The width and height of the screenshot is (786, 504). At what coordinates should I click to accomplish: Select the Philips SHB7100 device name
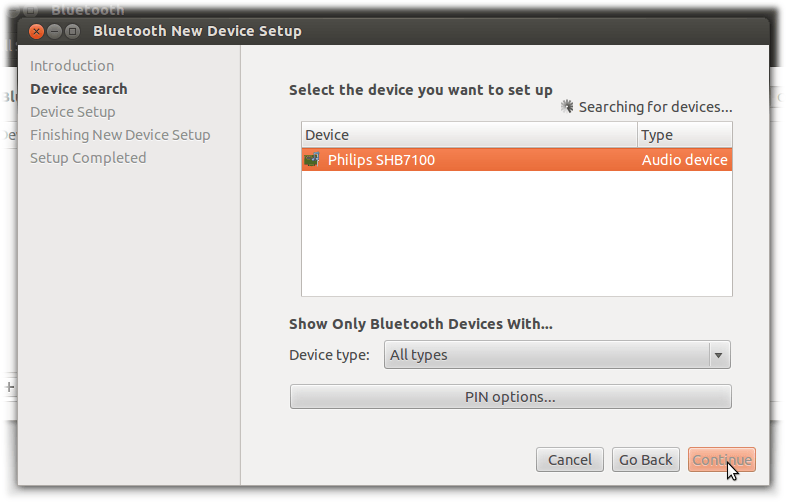(381, 160)
